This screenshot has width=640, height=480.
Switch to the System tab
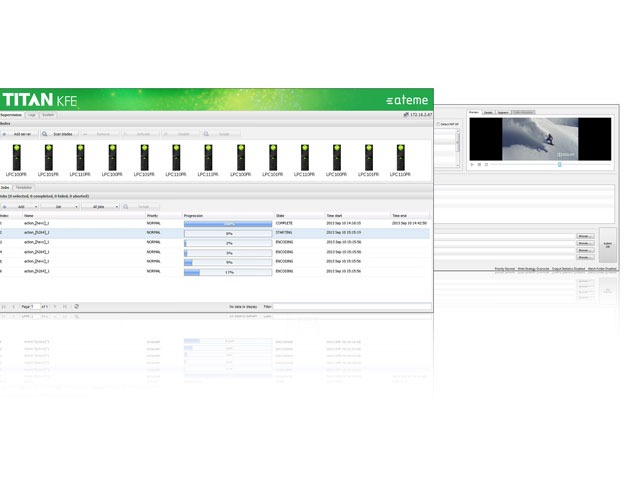click(48, 115)
